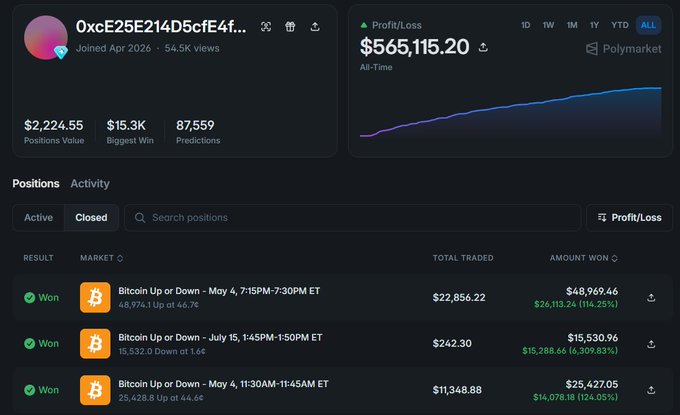The width and height of the screenshot is (680, 415).
Task: Click the $22,856.22 total traded value
Action: tap(459, 297)
